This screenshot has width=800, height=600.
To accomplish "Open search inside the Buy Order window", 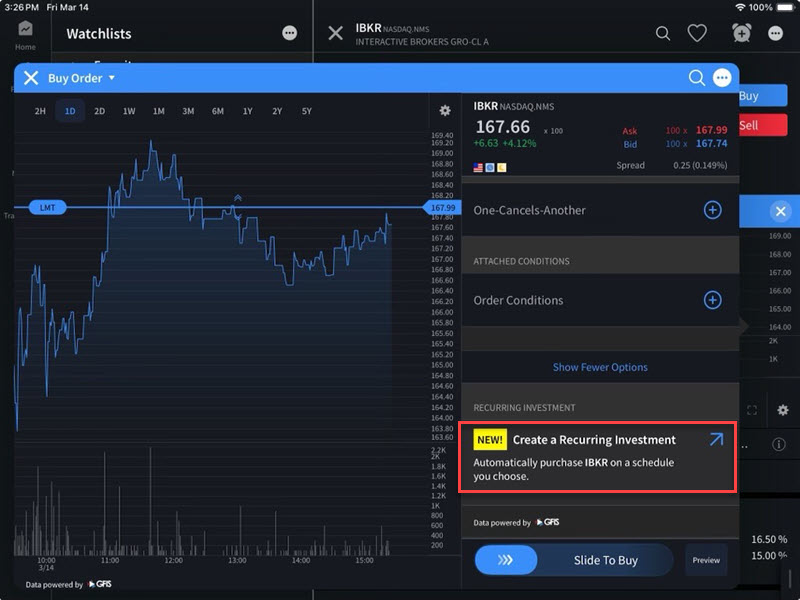I will [x=697, y=77].
